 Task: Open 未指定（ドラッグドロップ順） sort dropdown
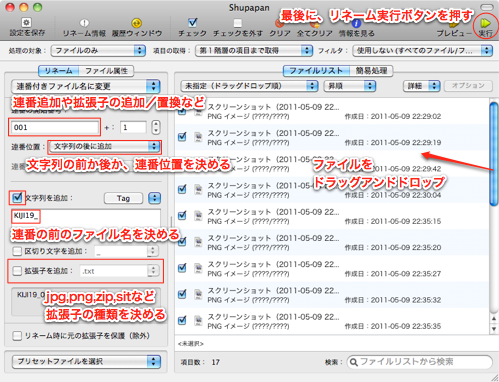coord(249,86)
